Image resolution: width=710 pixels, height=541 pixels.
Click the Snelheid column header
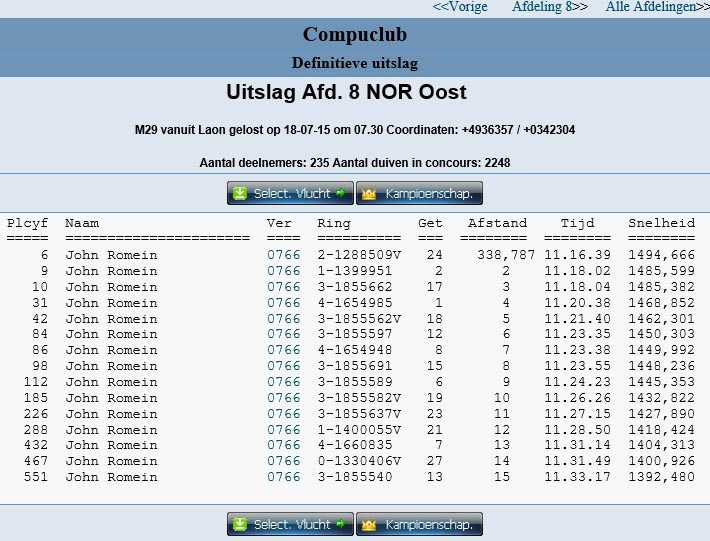pos(662,223)
